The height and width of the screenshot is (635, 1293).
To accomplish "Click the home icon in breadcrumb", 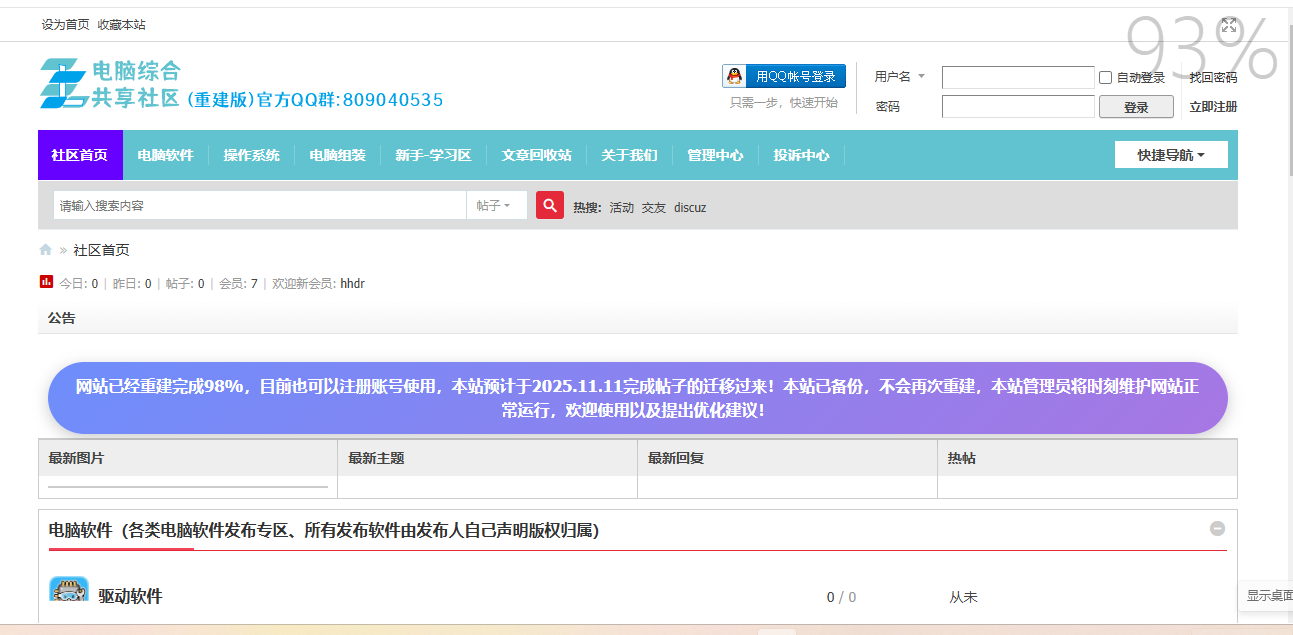I will [45, 250].
